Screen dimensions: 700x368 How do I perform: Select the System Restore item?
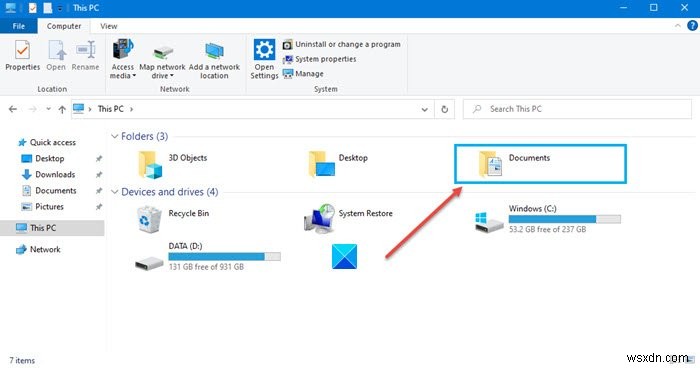tap(348, 219)
